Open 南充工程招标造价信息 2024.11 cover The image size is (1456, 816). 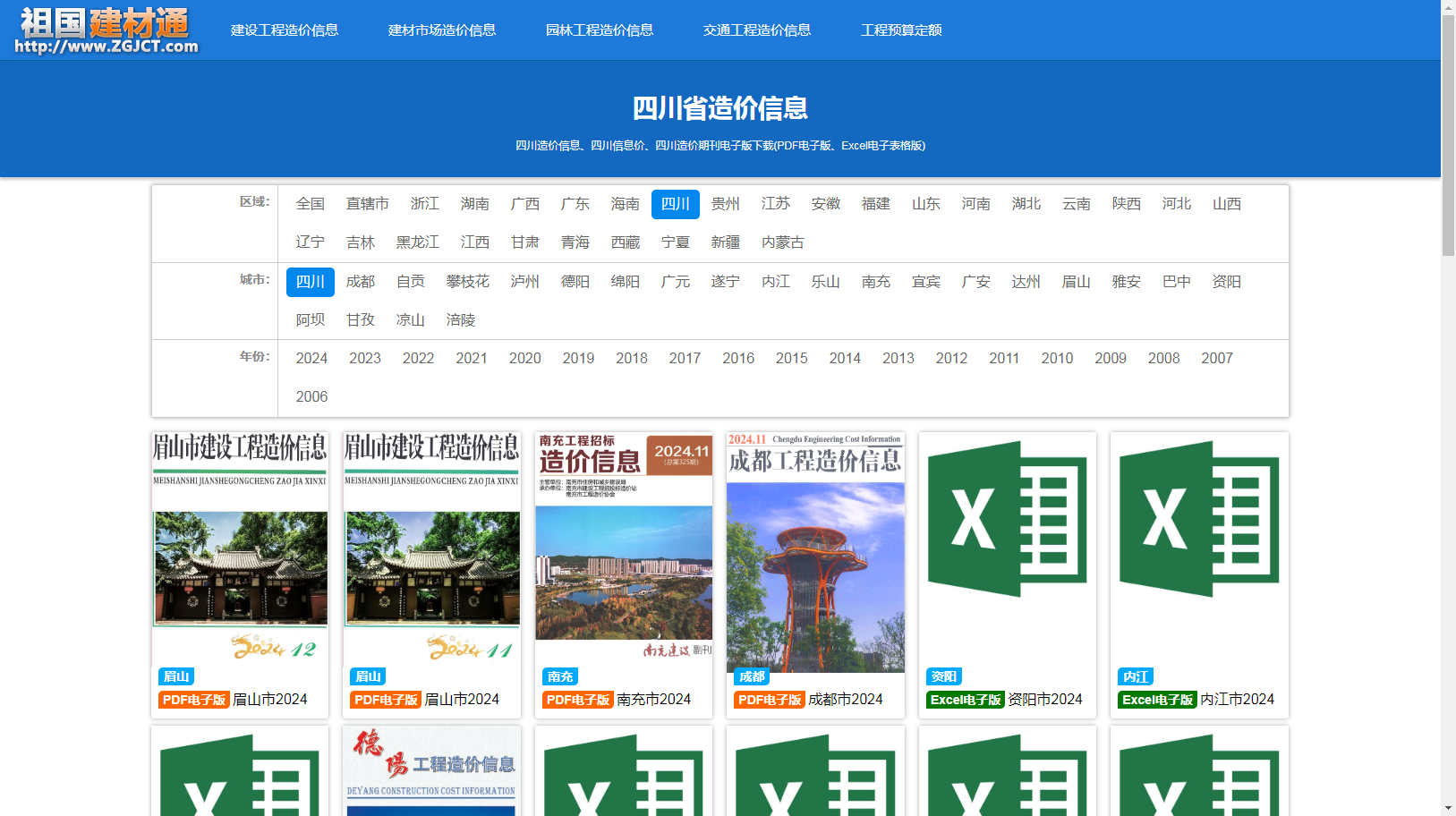tap(624, 548)
